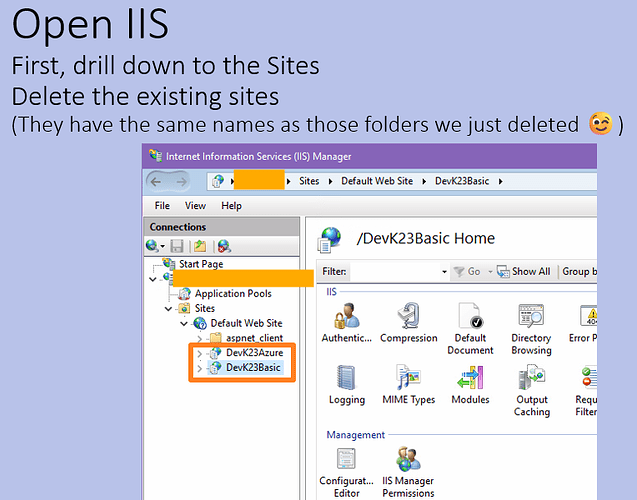Click the Management section header
The image size is (637, 500).
click(355, 435)
